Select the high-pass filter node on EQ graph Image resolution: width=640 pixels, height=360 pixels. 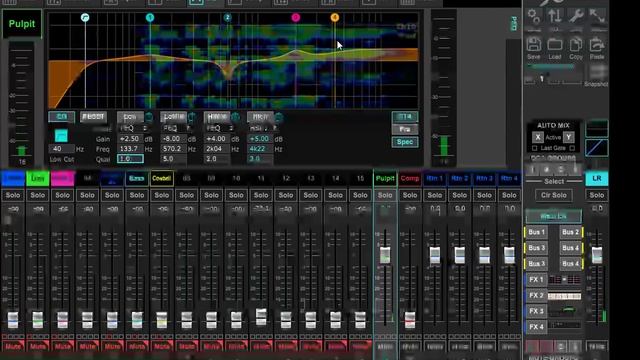85,18
